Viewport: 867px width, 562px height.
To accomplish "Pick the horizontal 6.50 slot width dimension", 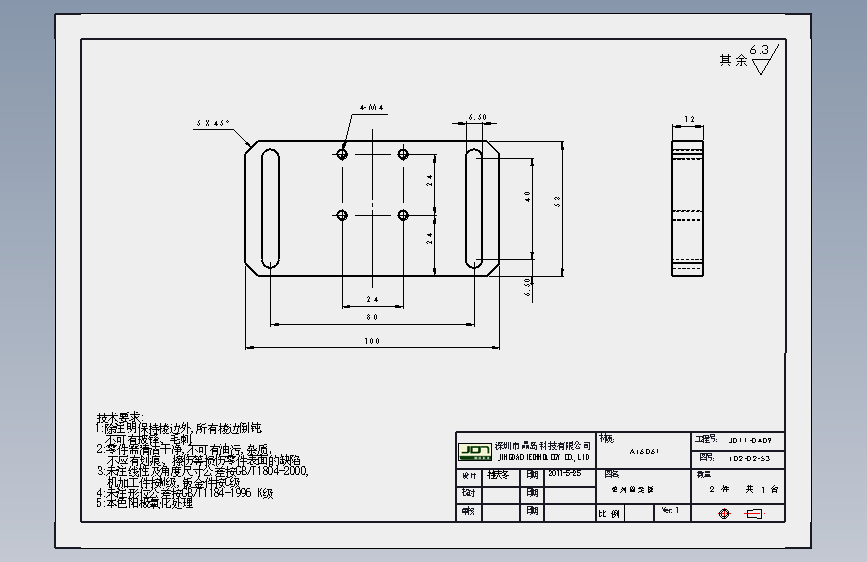I will 478,117.
